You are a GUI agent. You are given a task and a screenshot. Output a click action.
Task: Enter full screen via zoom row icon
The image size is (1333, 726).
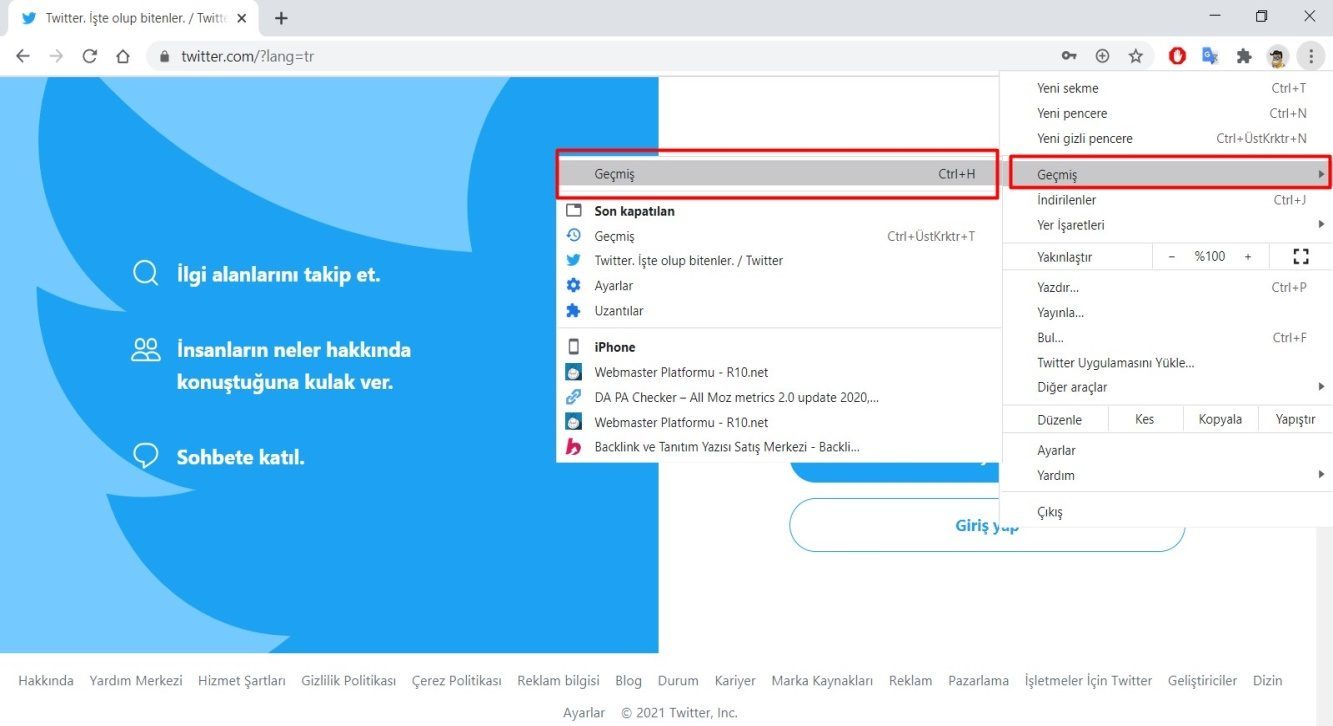(1300, 257)
